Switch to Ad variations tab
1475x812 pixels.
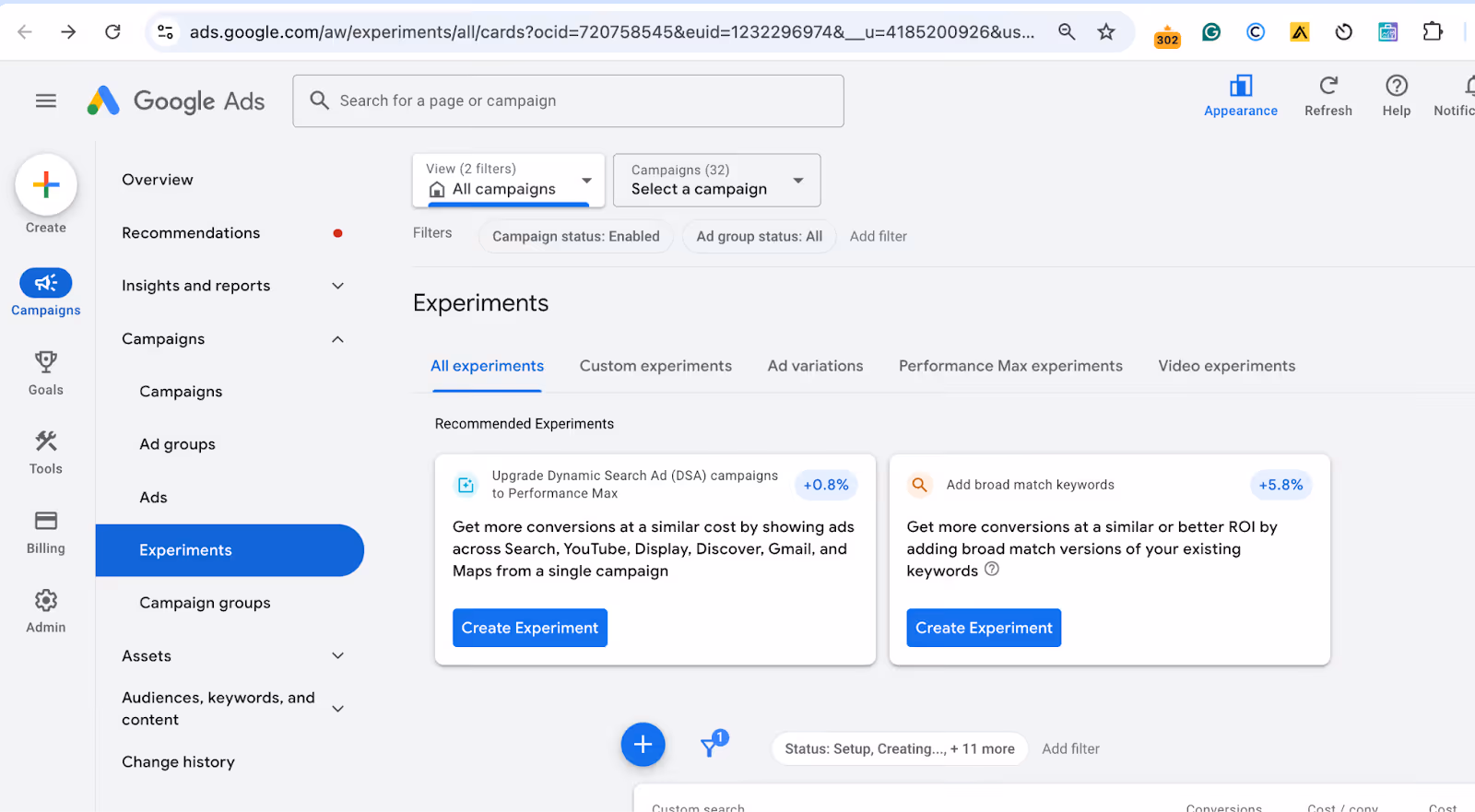[815, 366]
